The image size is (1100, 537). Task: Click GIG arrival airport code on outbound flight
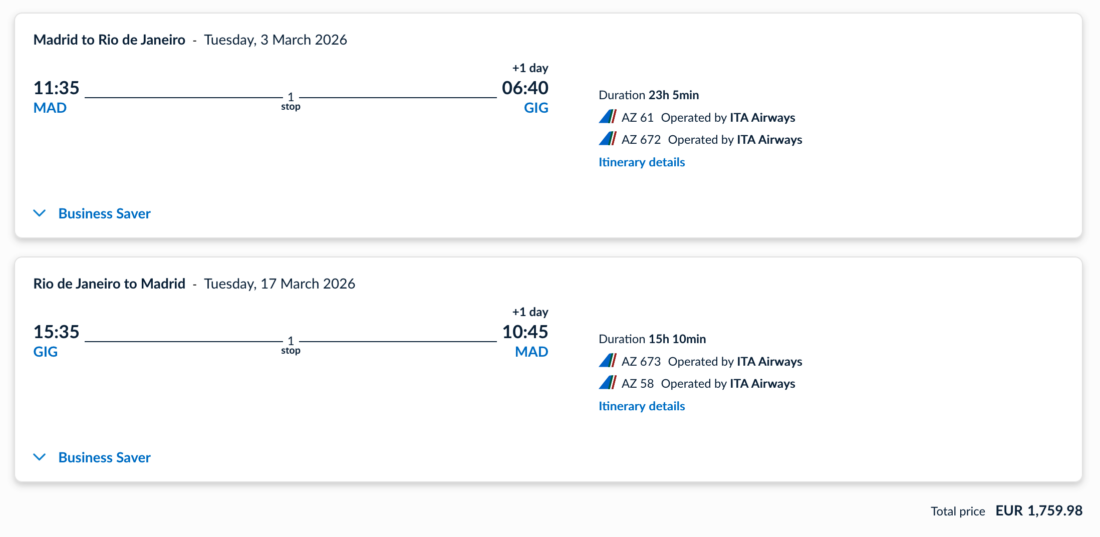tap(536, 108)
